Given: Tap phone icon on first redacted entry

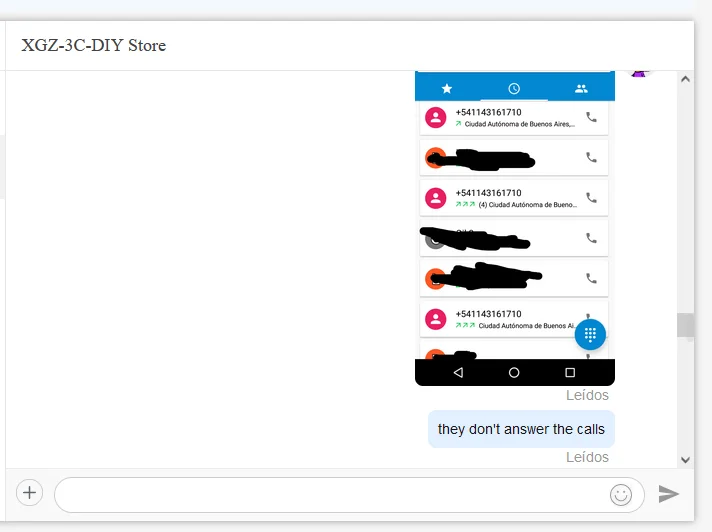Looking at the screenshot, I should tap(591, 158).
